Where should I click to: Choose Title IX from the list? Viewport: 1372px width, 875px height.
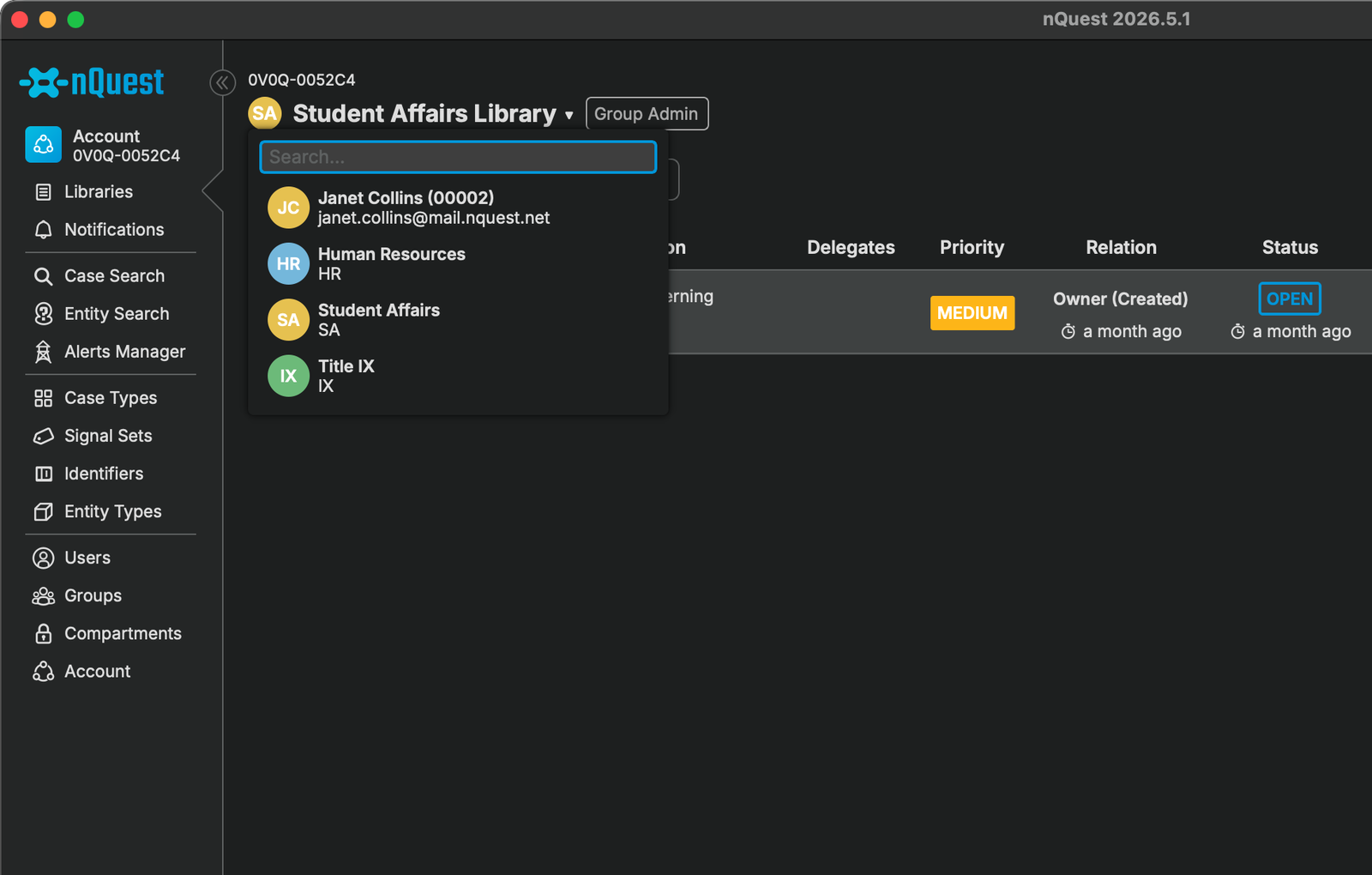tap(458, 376)
